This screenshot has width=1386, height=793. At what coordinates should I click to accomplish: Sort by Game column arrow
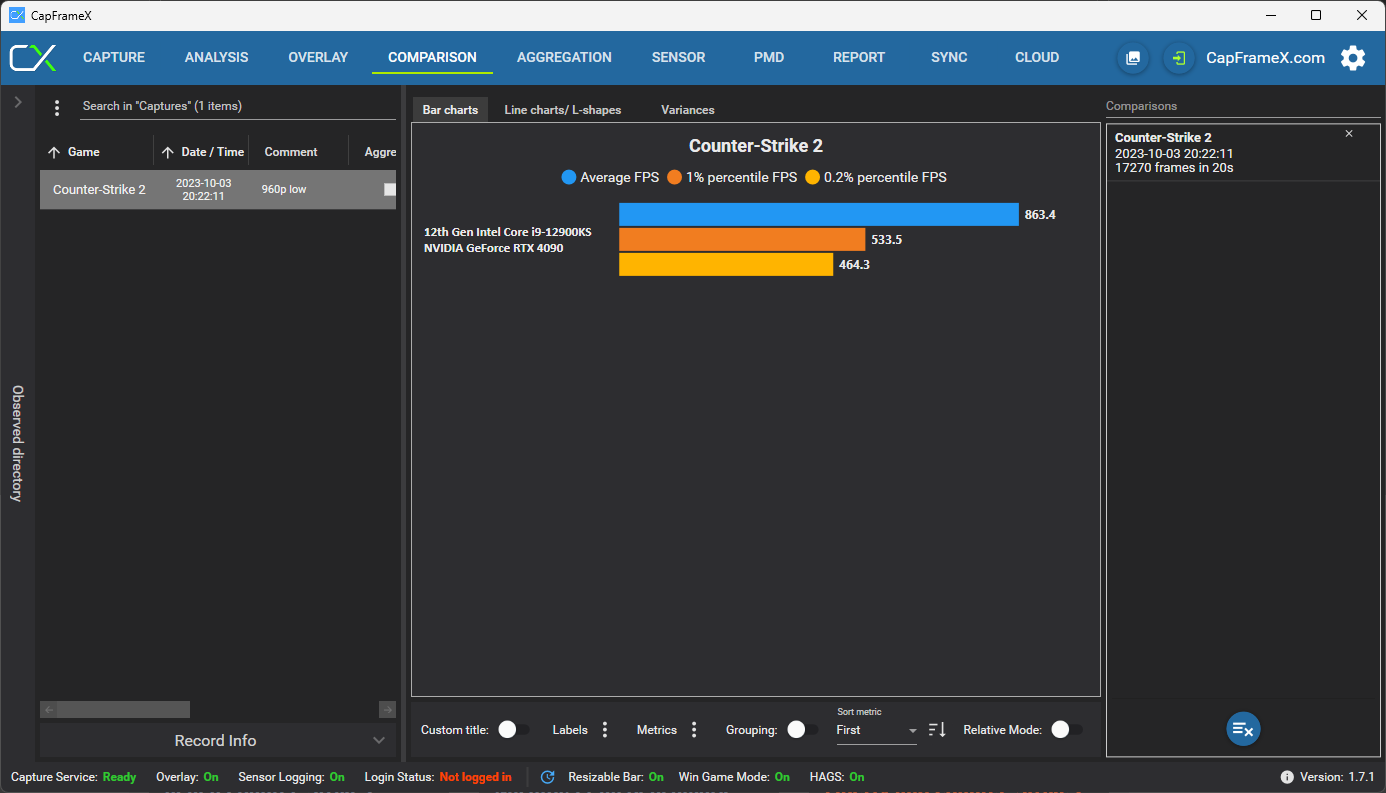(x=54, y=153)
